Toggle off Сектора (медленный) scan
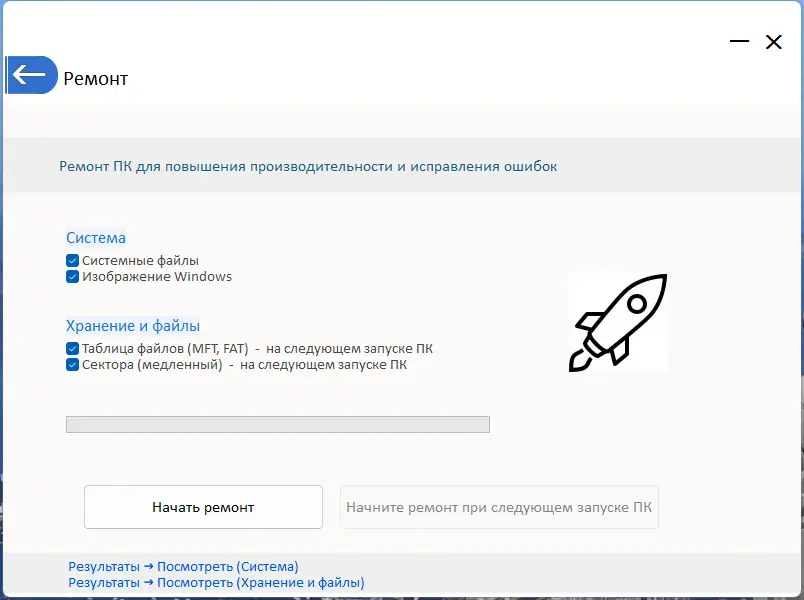The width and height of the screenshot is (804, 600). (x=73, y=365)
